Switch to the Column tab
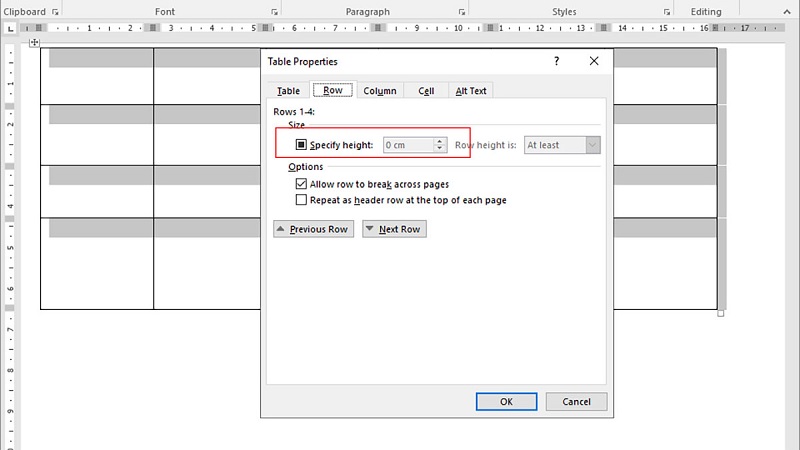 380,91
